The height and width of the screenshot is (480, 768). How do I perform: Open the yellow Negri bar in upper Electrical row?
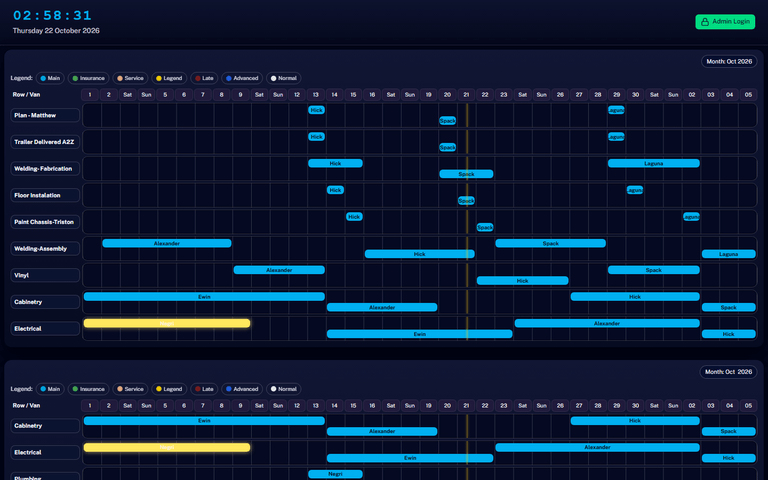click(x=167, y=323)
